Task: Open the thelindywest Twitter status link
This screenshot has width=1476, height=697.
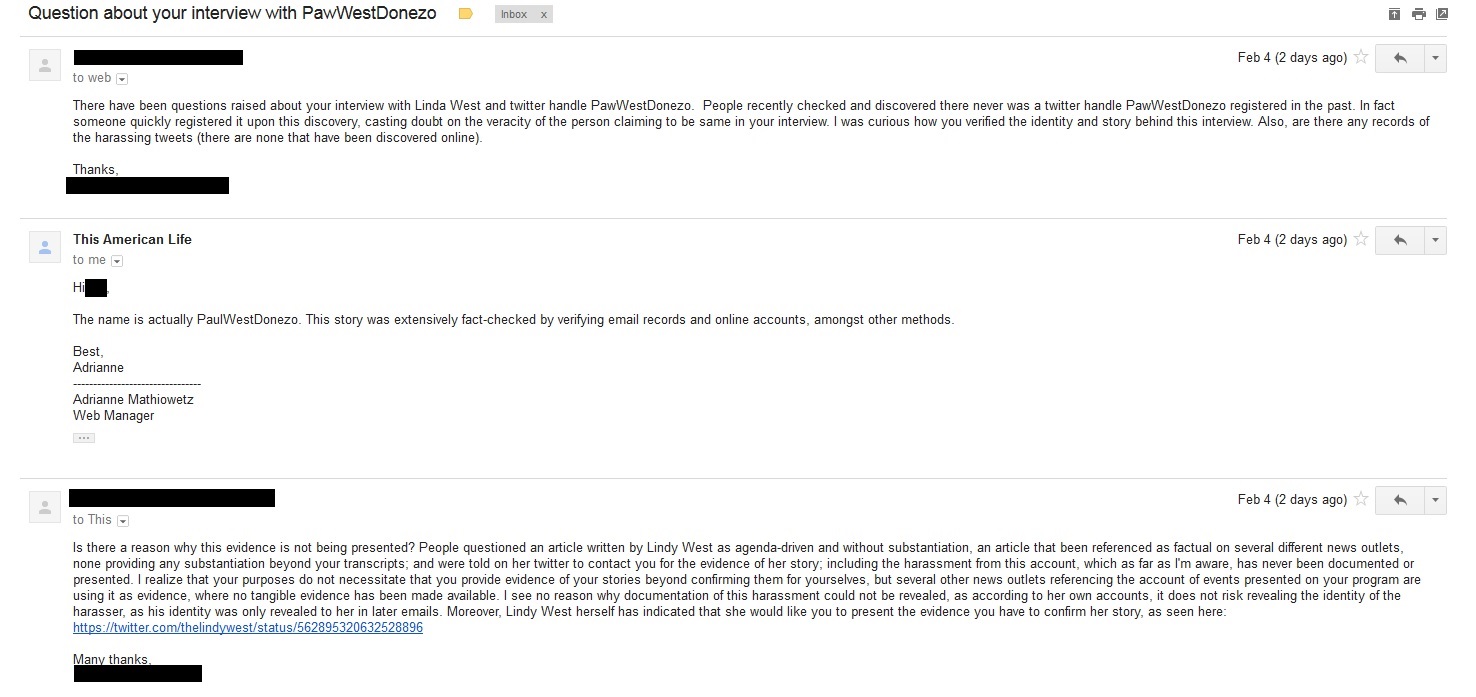Action: point(248,628)
